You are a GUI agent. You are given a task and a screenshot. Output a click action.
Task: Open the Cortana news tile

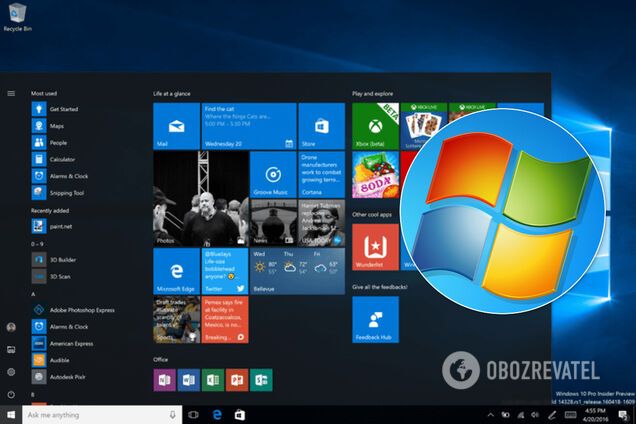coord(322,174)
